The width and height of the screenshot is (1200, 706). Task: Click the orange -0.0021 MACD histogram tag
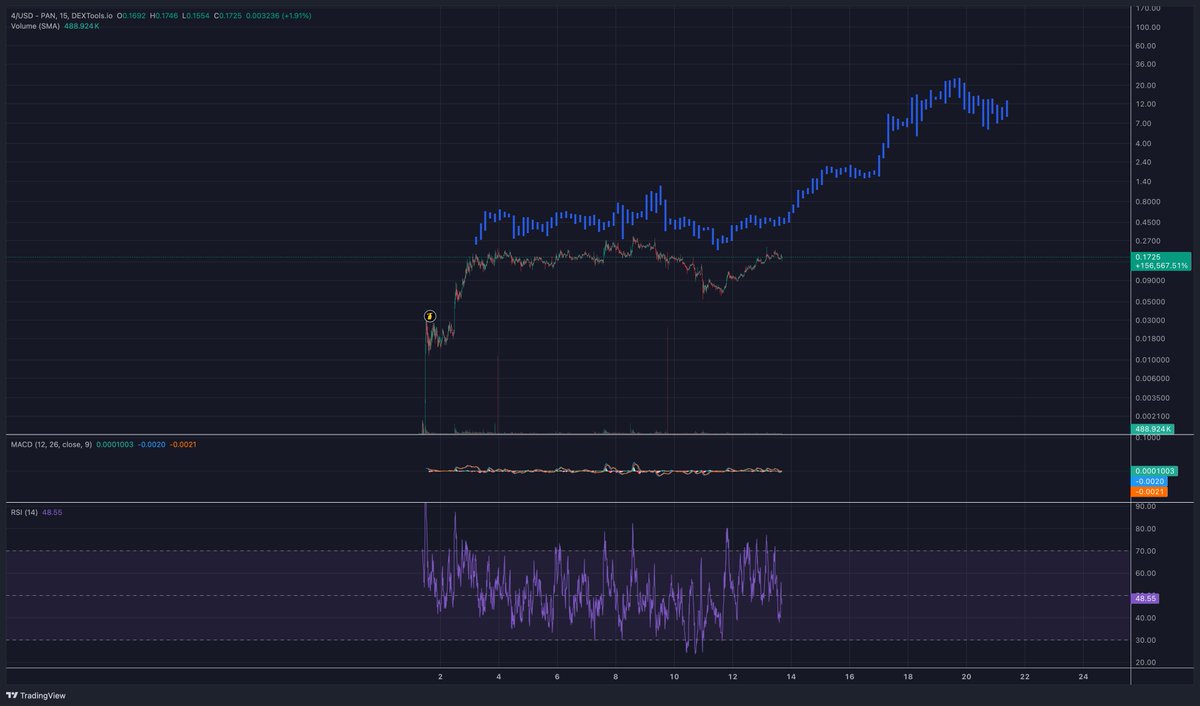[x=1148, y=492]
